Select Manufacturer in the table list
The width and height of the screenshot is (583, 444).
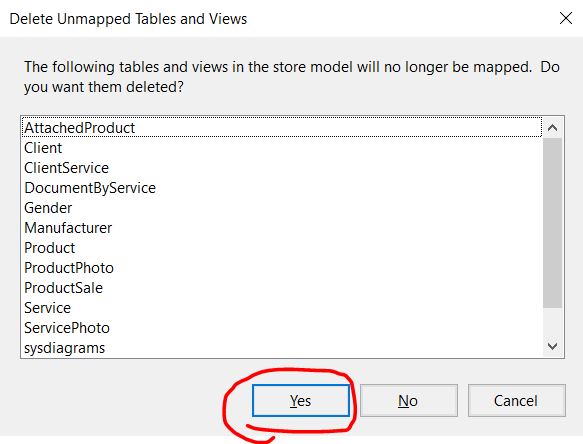tap(282, 228)
